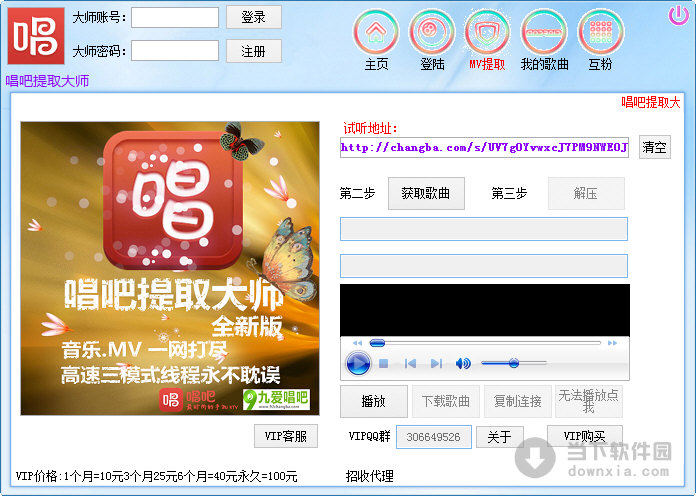696x496 pixels.
Task: Click the 注册 register button
Action: click(x=253, y=52)
